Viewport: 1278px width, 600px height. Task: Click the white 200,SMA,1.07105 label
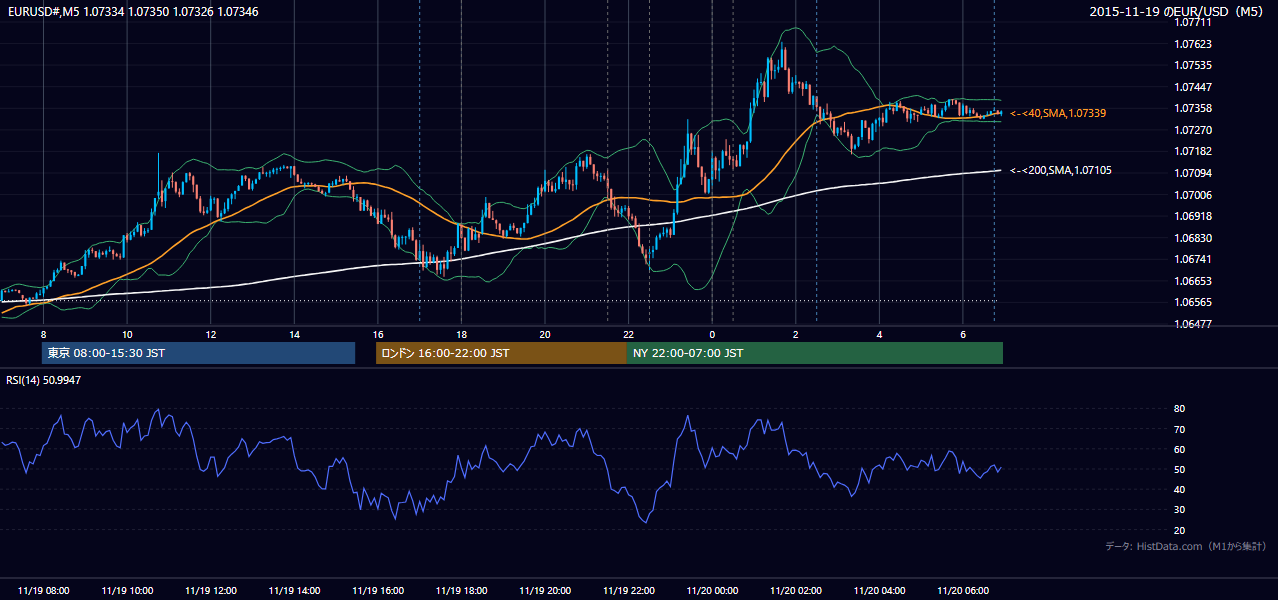(1061, 171)
